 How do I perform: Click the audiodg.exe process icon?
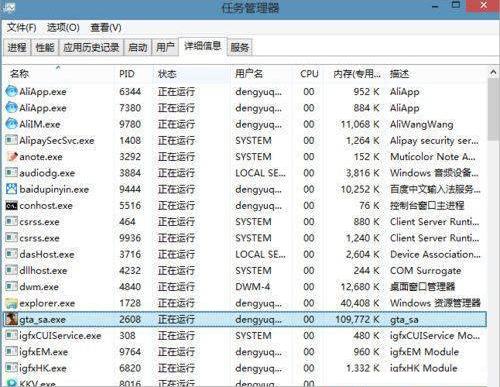pos(11,173)
